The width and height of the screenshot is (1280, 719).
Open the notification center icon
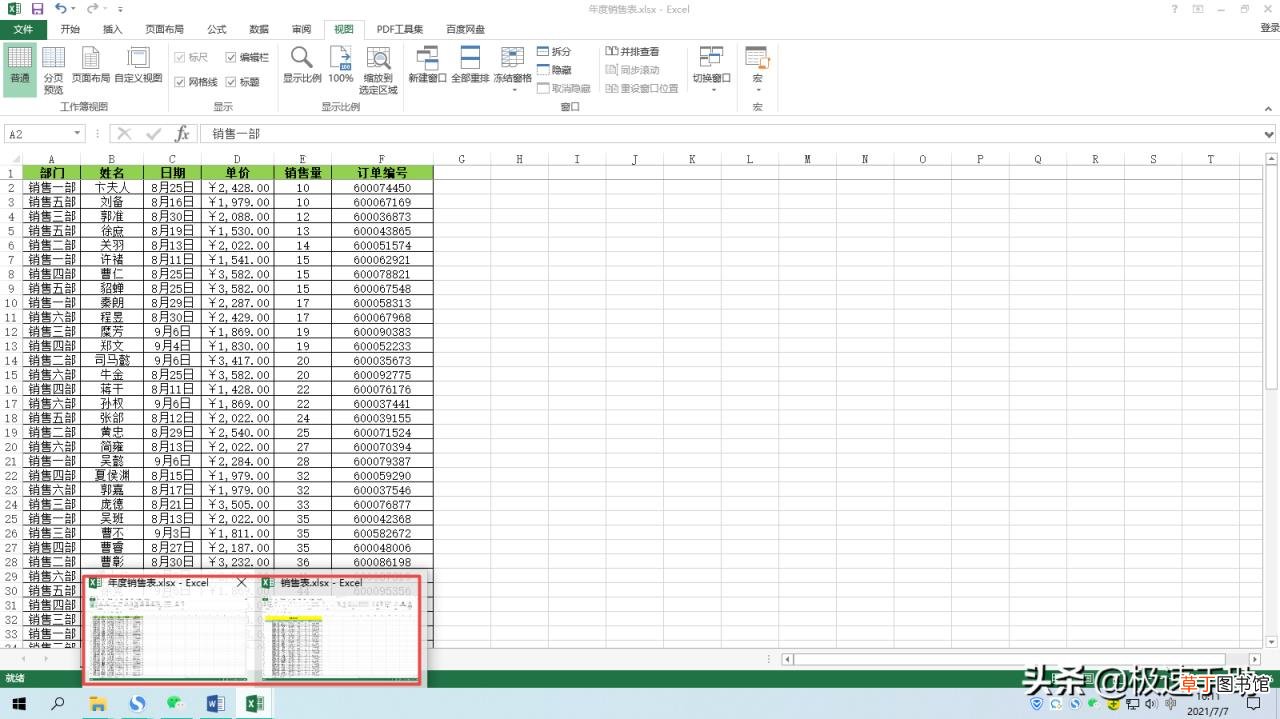click(x=1253, y=704)
